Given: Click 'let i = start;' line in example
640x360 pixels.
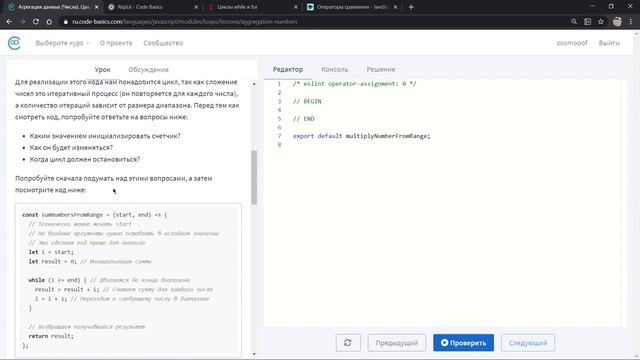Looking at the screenshot, I should click(51, 252).
